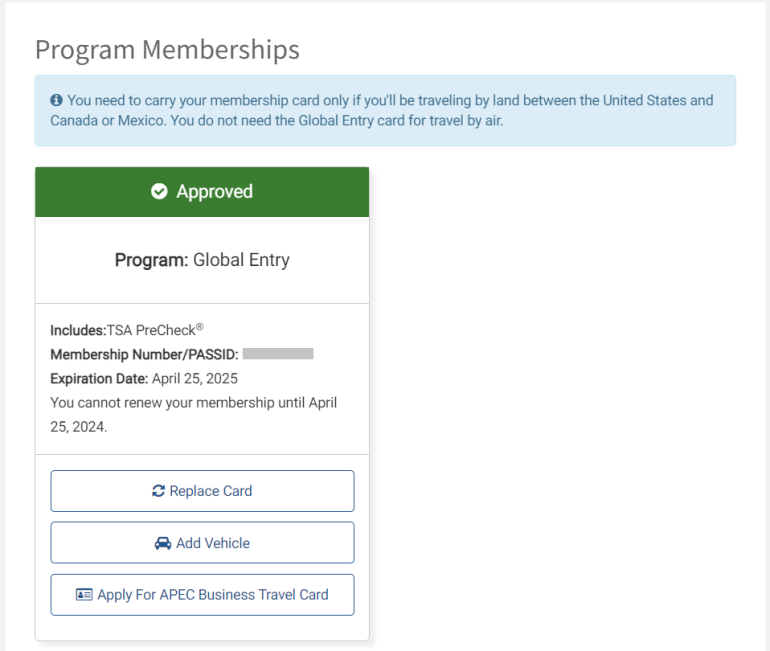
Task: Click the registered trademark symbol after PreCheck
Action: click(x=199, y=326)
